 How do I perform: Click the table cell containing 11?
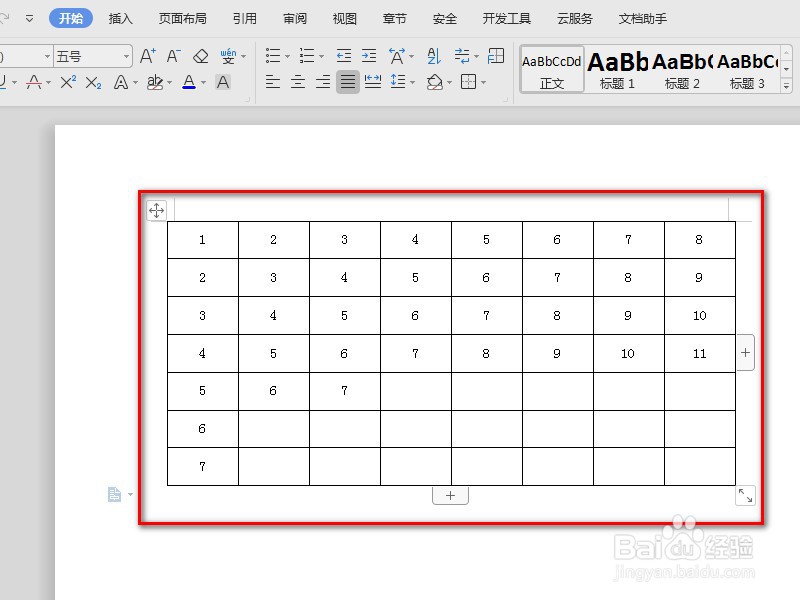pos(699,353)
